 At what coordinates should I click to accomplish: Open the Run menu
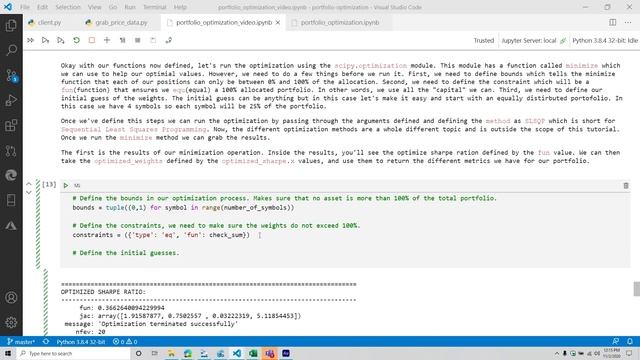tap(130, 7)
